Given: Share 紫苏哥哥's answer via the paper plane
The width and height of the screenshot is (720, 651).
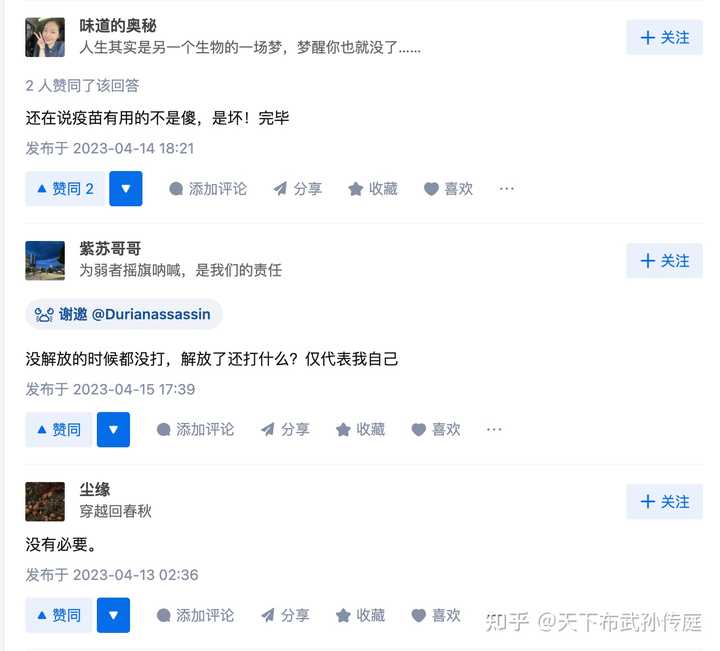Looking at the screenshot, I should 285,430.
